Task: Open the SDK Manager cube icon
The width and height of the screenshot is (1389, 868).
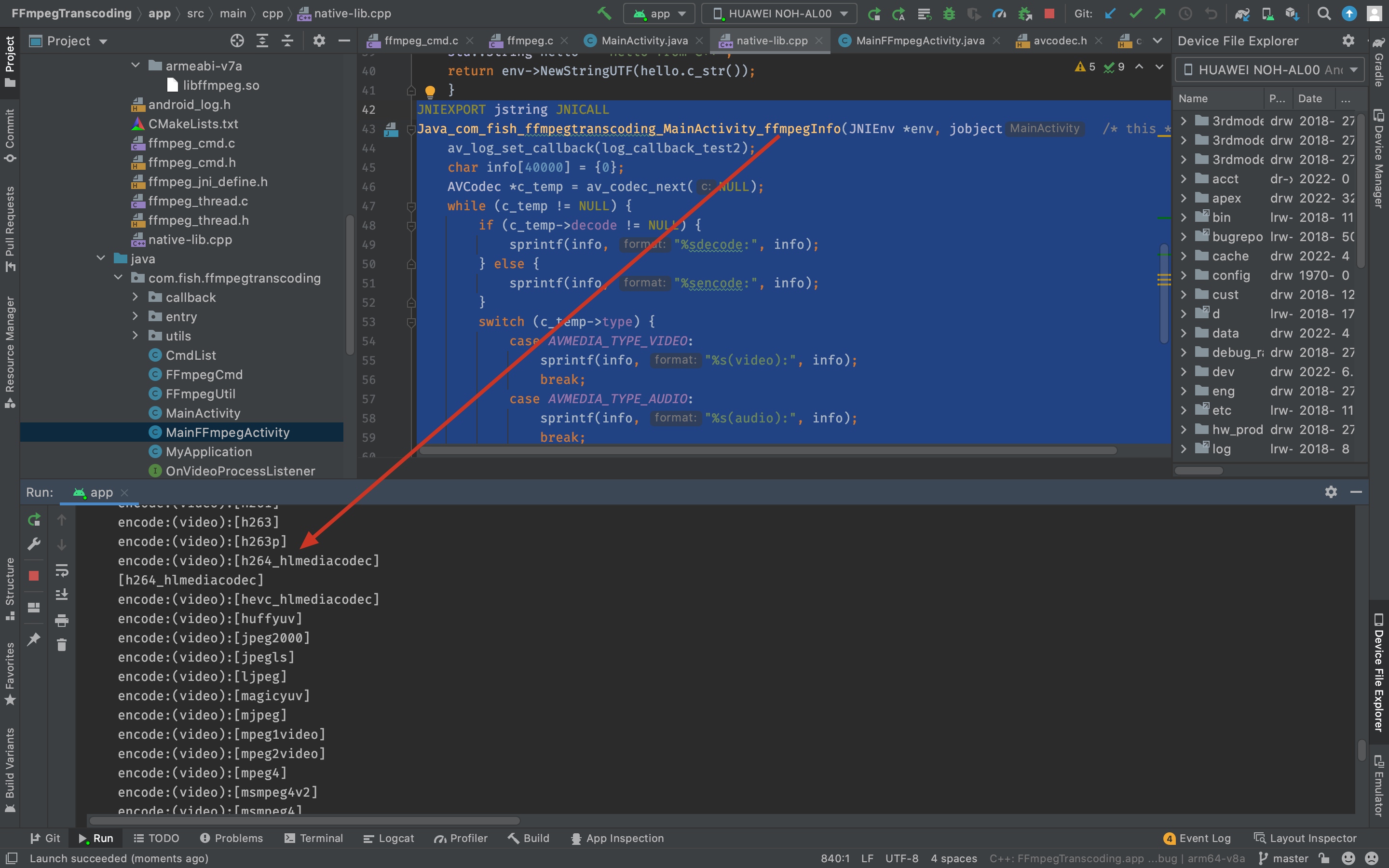Action: click(x=1292, y=13)
